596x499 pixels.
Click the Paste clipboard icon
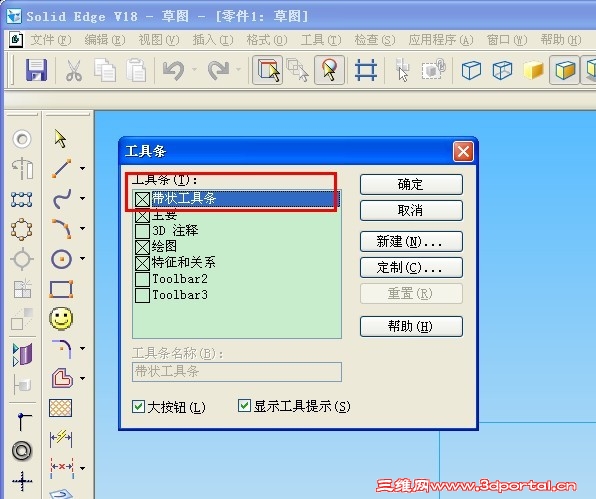point(136,70)
